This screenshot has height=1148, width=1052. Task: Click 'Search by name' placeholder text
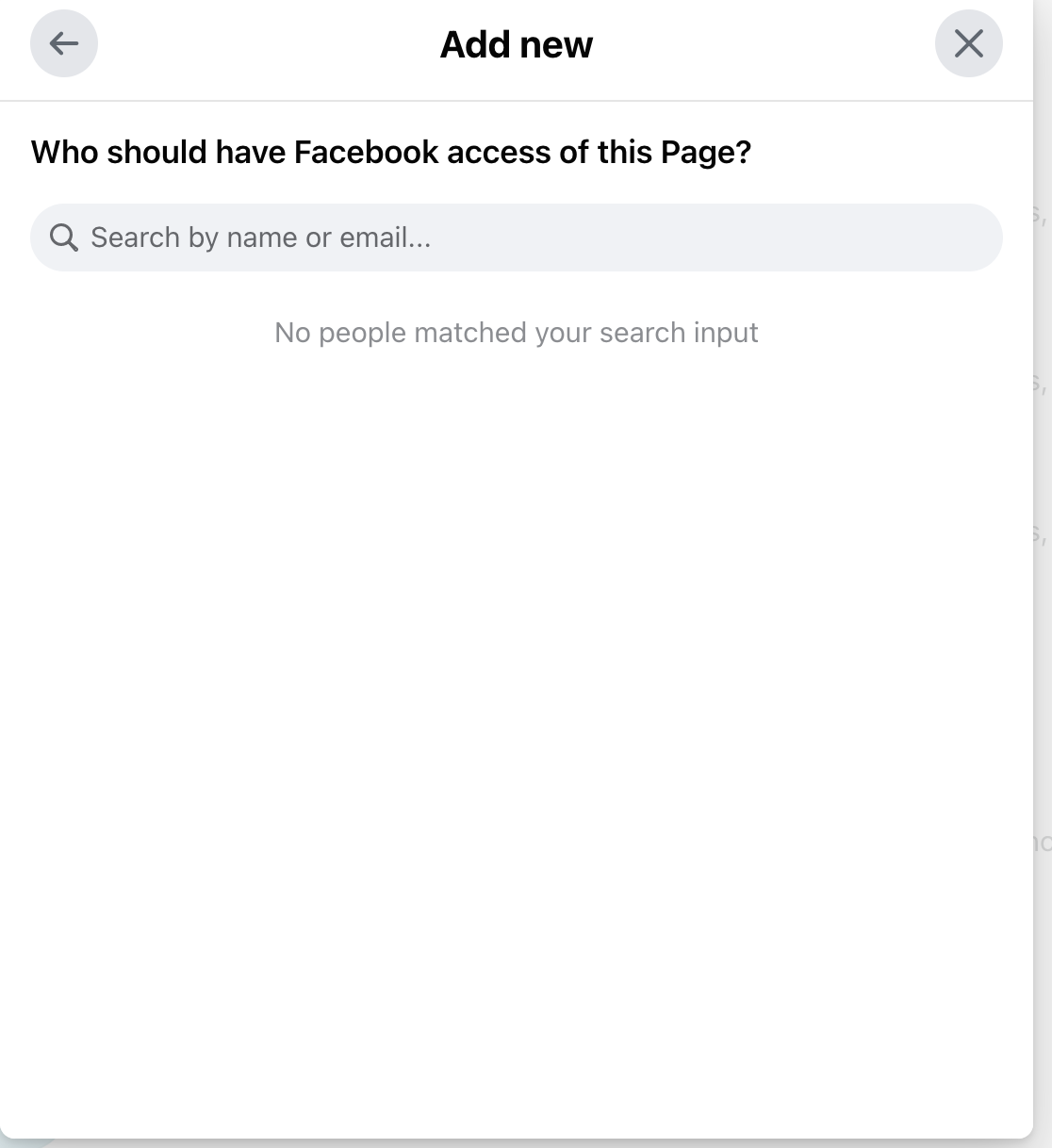[x=194, y=238]
